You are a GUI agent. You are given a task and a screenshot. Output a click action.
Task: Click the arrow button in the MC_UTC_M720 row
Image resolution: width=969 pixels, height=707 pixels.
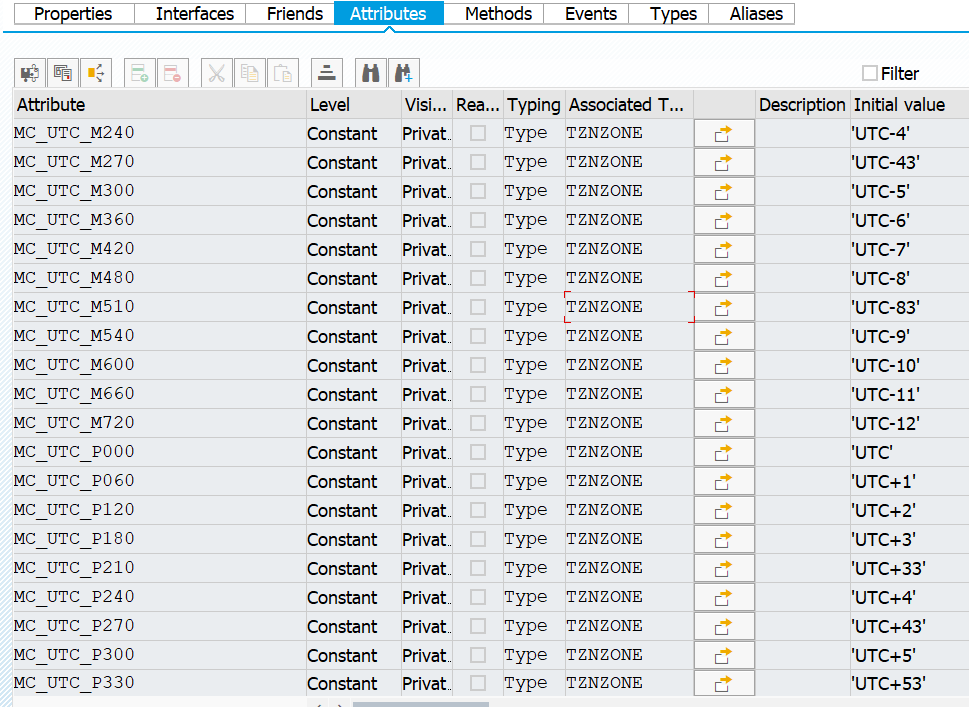724,423
